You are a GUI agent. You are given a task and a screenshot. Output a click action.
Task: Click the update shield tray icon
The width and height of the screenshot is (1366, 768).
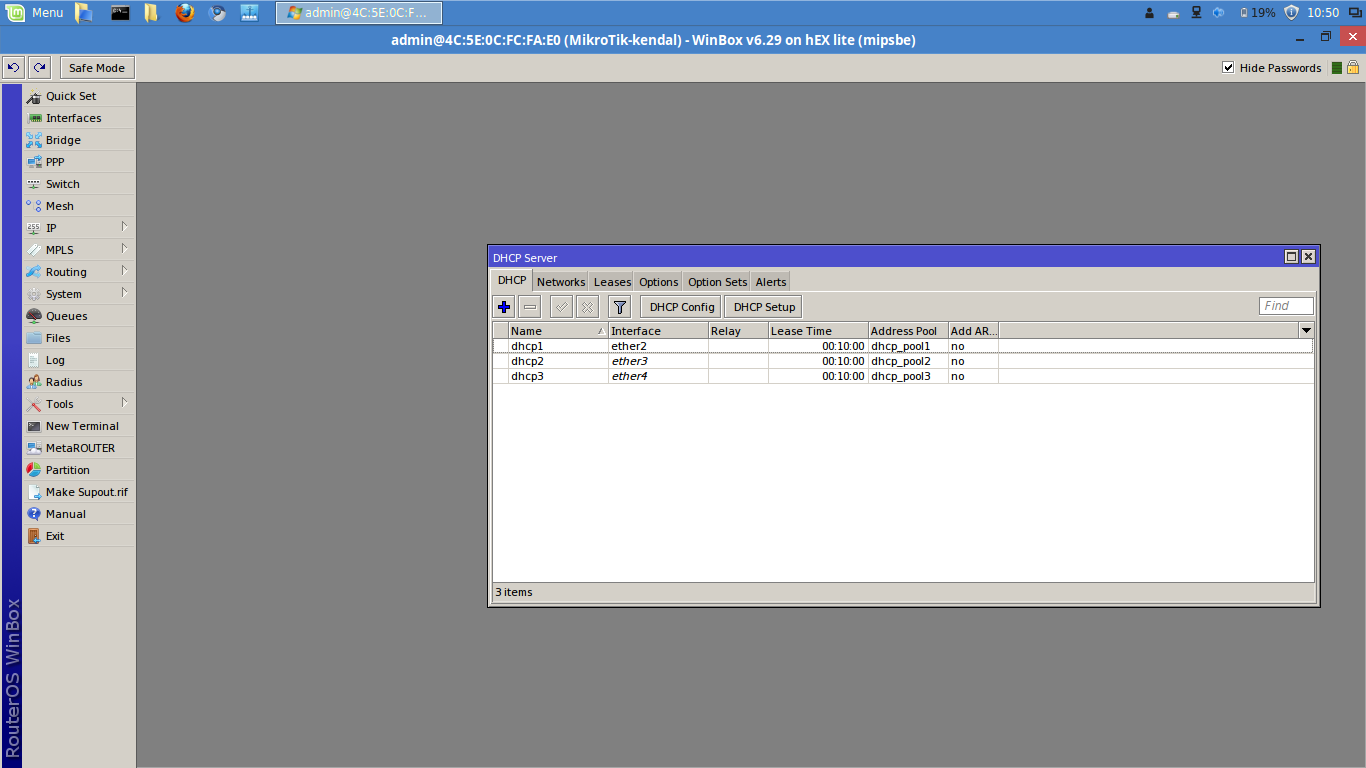pos(1291,13)
